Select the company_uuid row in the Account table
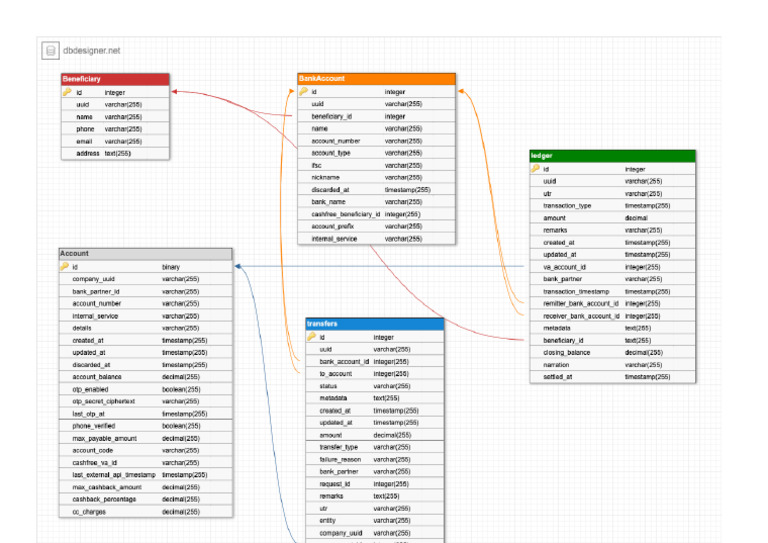Image resolution: width=768 pixels, height=543 pixels. pyautogui.click(x=145, y=279)
